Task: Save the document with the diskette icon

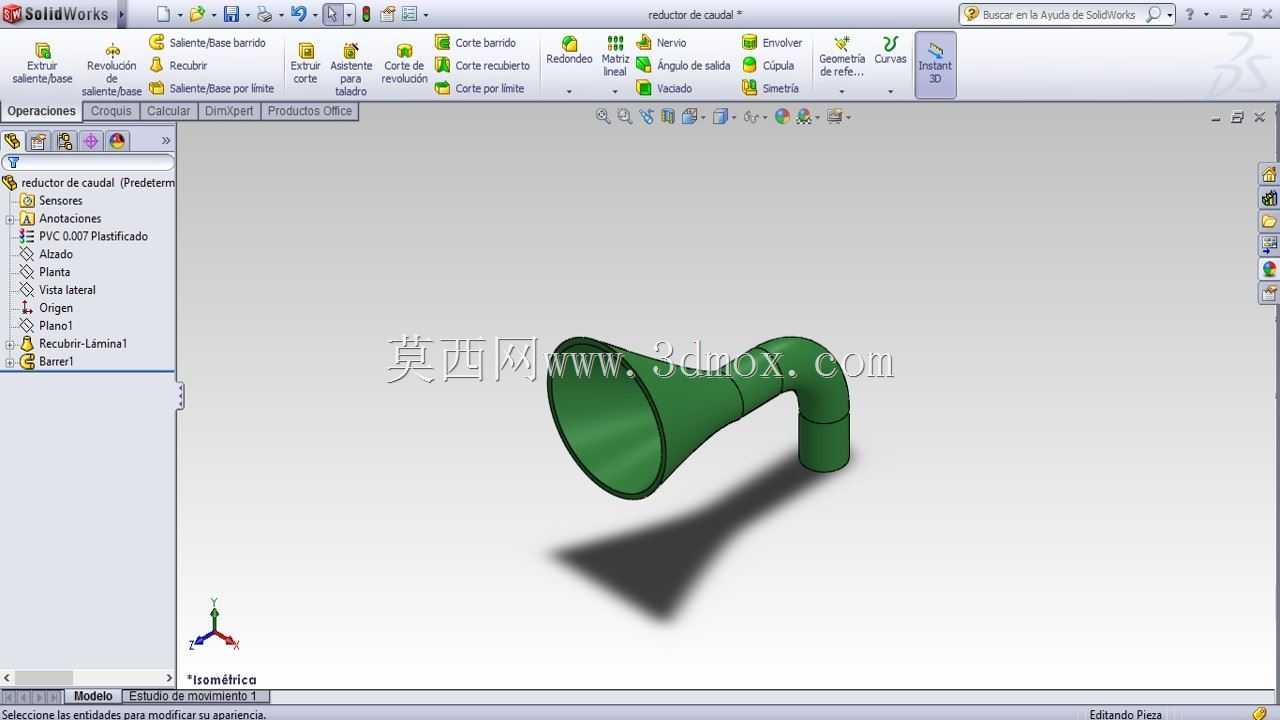Action: click(231, 14)
